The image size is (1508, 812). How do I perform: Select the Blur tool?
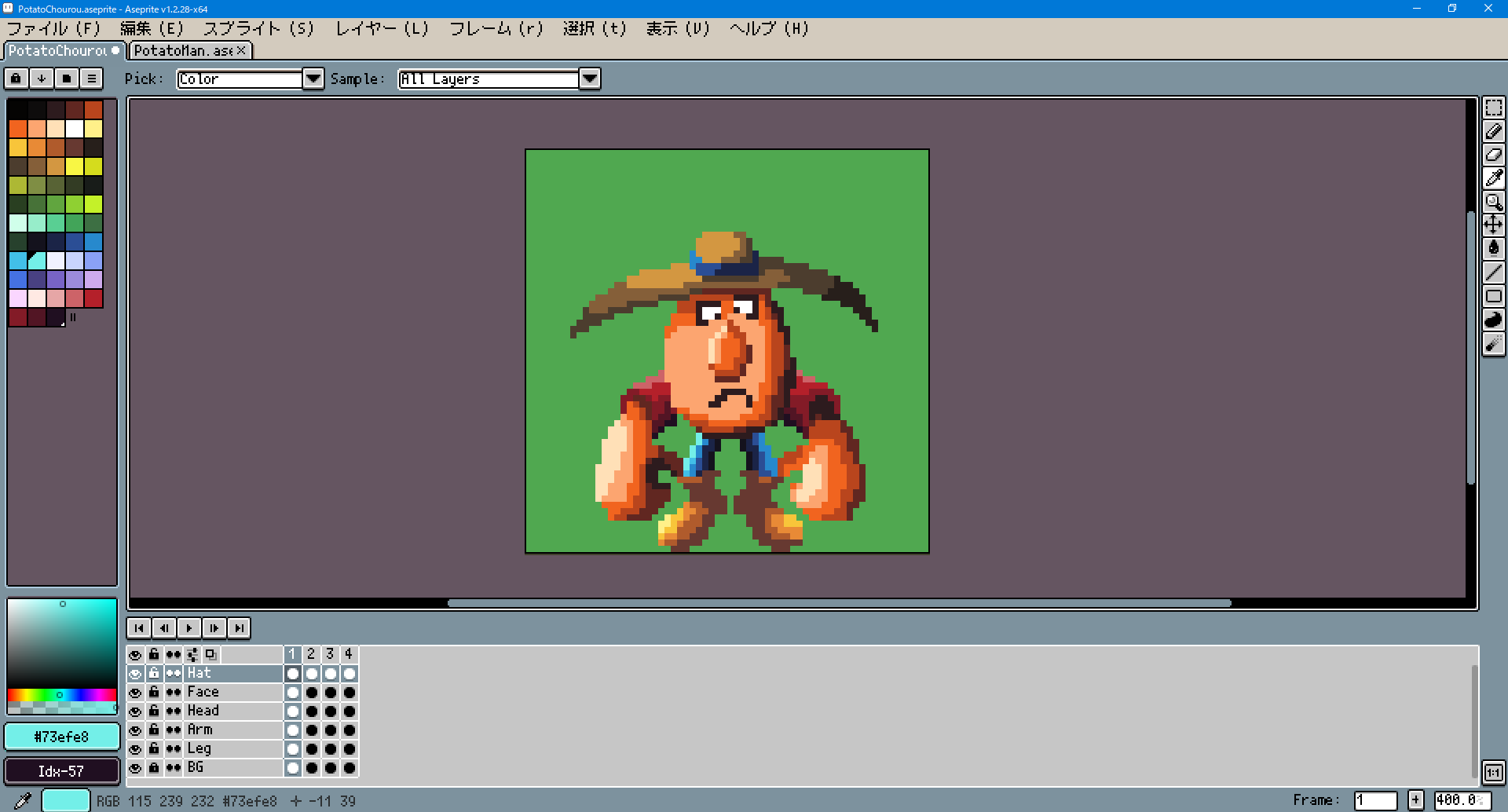click(x=1493, y=343)
